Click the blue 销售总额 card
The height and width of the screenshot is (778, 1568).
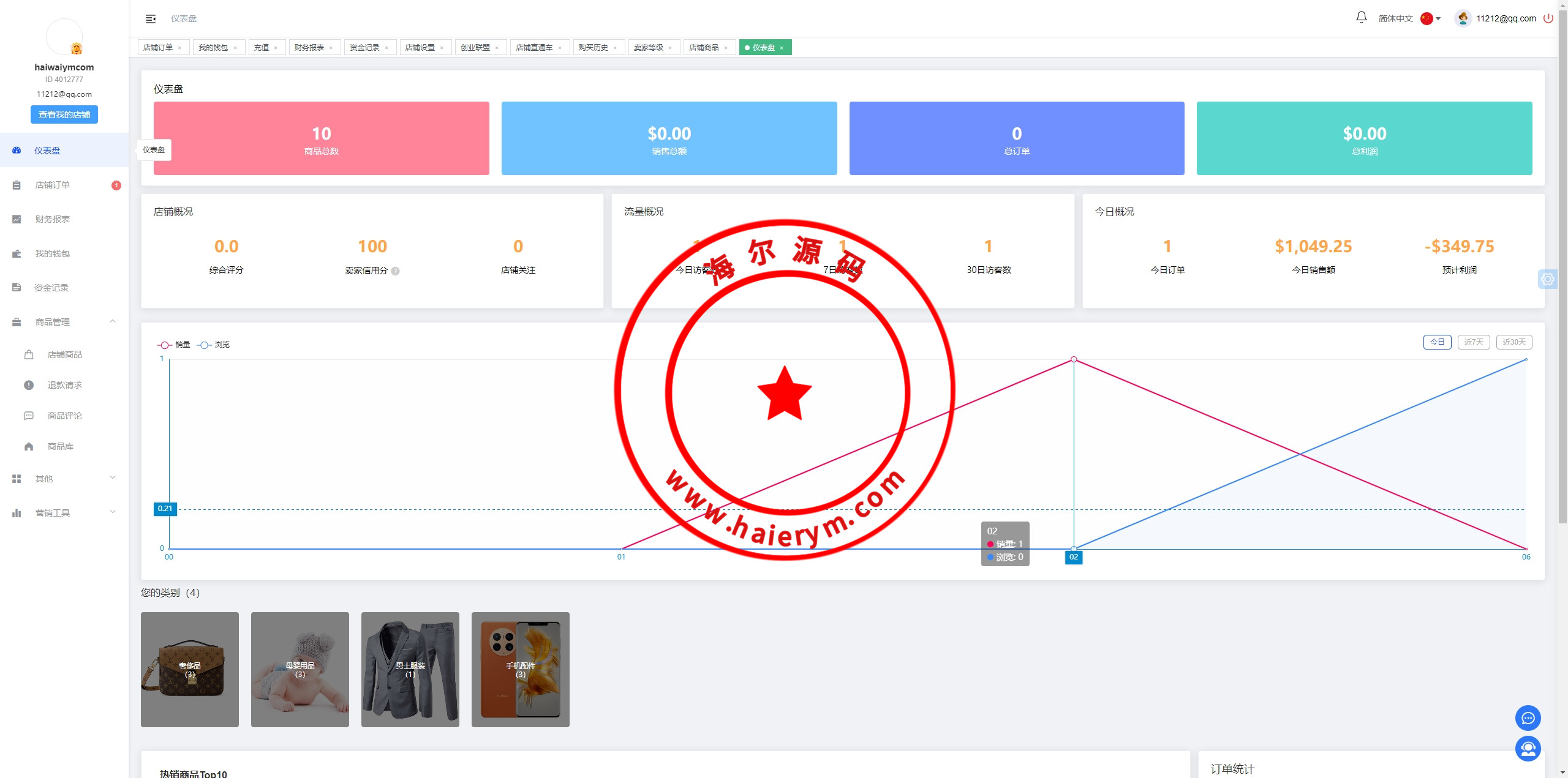tap(669, 138)
